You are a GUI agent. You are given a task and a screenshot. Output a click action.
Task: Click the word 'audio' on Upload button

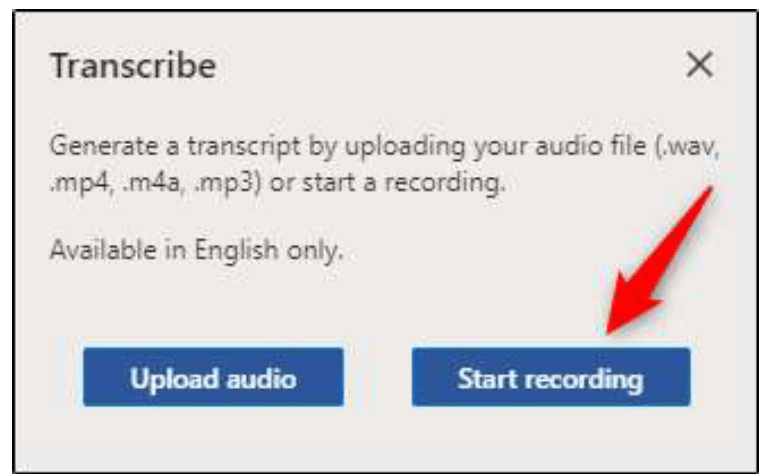click(262, 379)
